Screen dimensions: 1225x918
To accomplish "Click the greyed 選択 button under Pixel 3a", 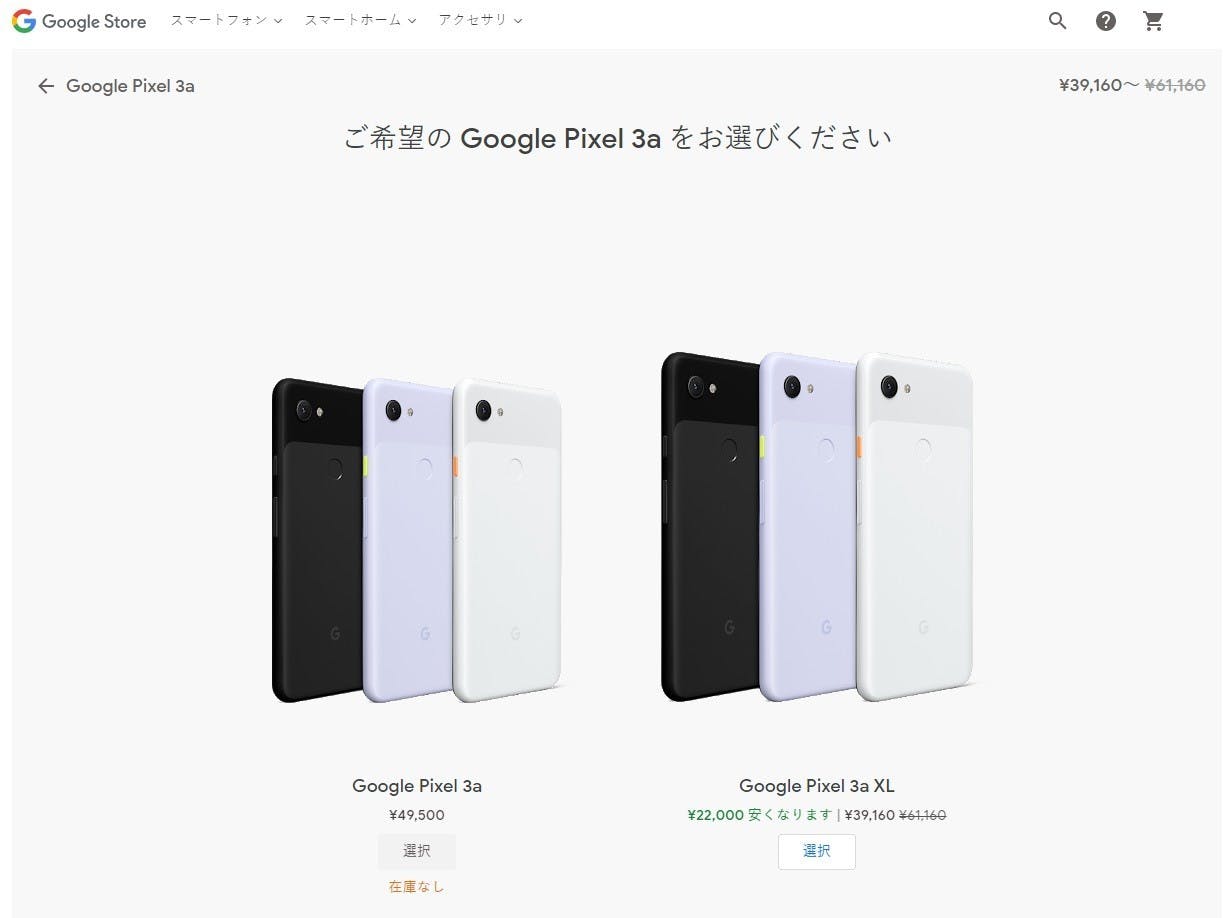I will pos(417,851).
